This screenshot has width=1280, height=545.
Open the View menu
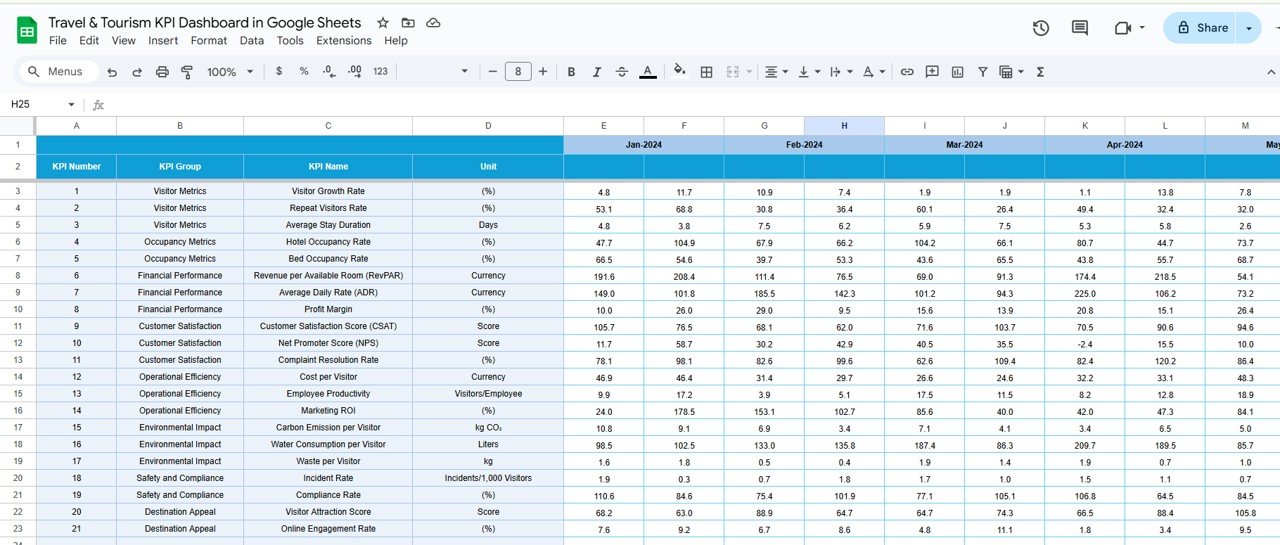[x=124, y=41]
